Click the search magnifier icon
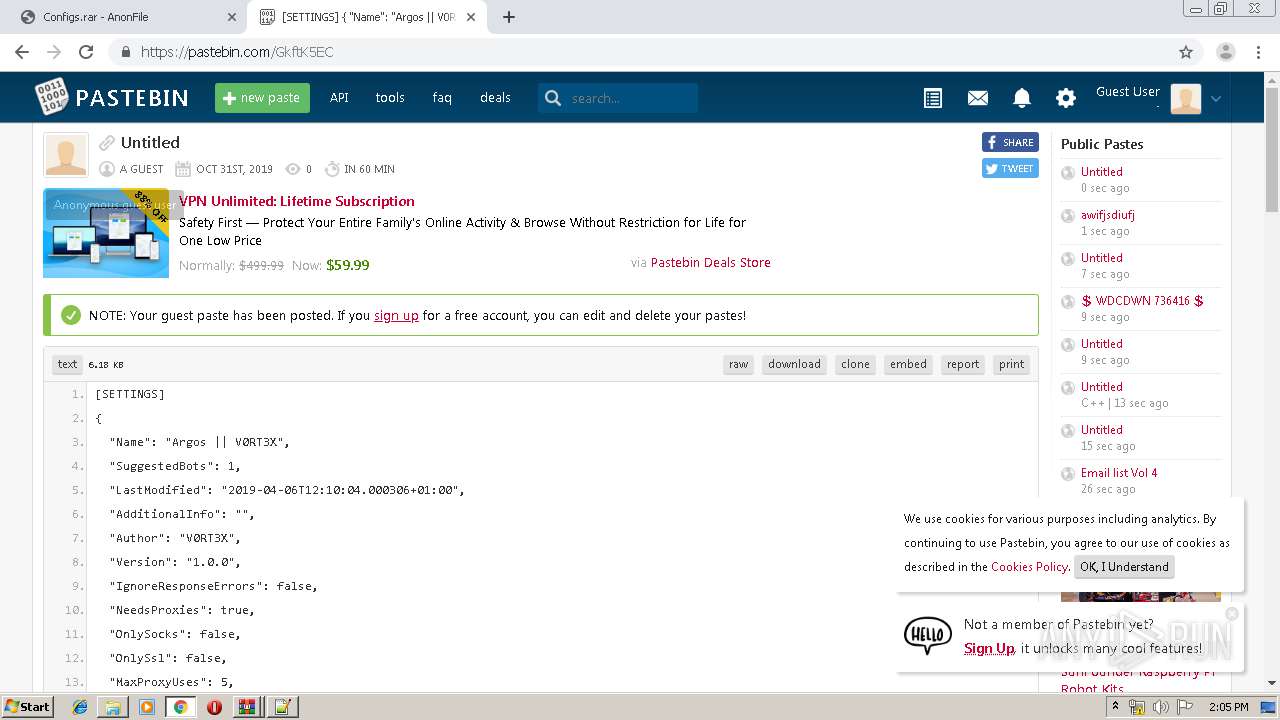 click(x=553, y=98)
